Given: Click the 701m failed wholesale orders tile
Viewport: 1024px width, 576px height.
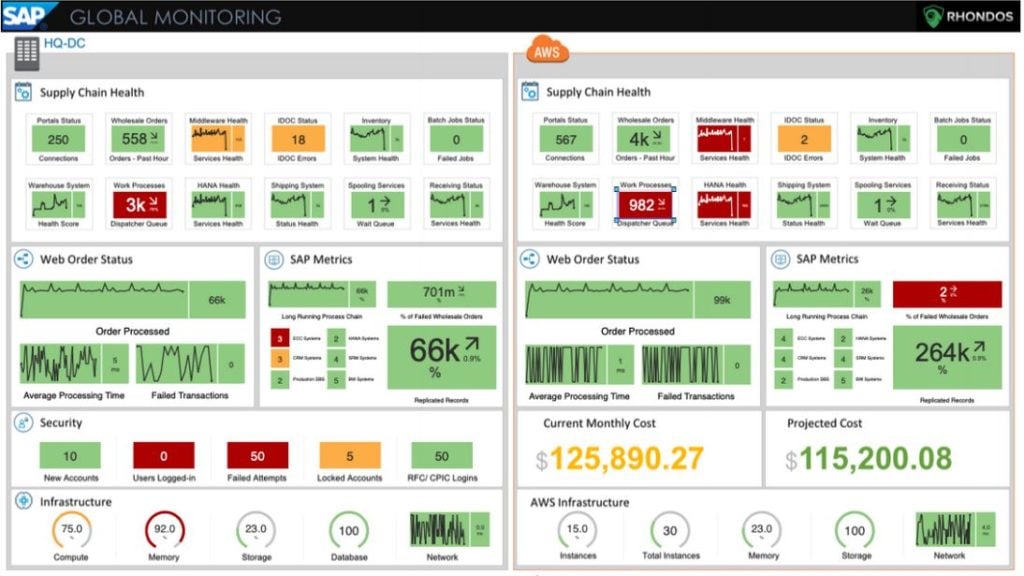Looking at the screenshot, I should [441, 294].
